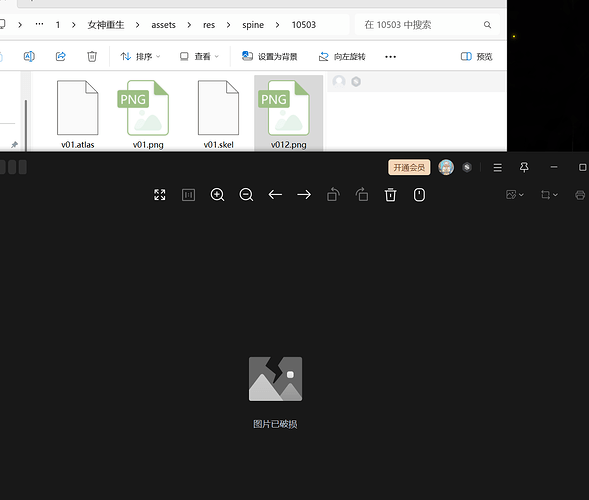Open the 排序 sort dropdown

pos(140,57)
